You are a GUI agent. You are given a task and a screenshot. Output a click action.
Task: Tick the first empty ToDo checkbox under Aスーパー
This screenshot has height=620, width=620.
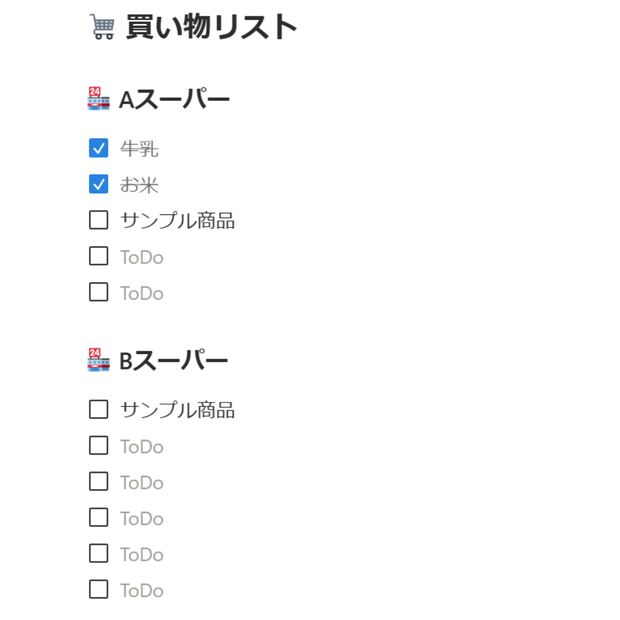tap(98, 256)
